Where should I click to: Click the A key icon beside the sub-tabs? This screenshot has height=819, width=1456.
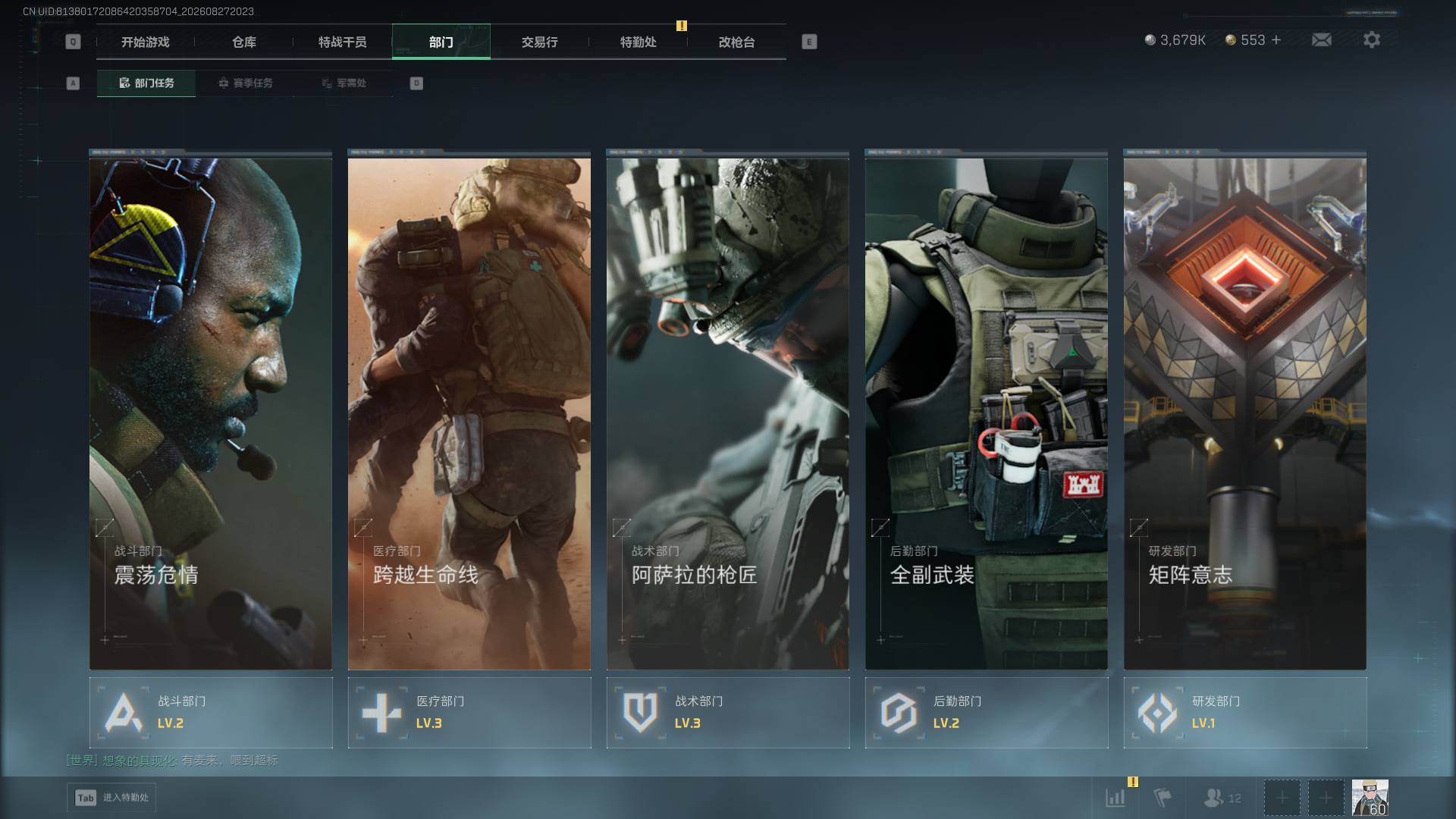[73, 83]
